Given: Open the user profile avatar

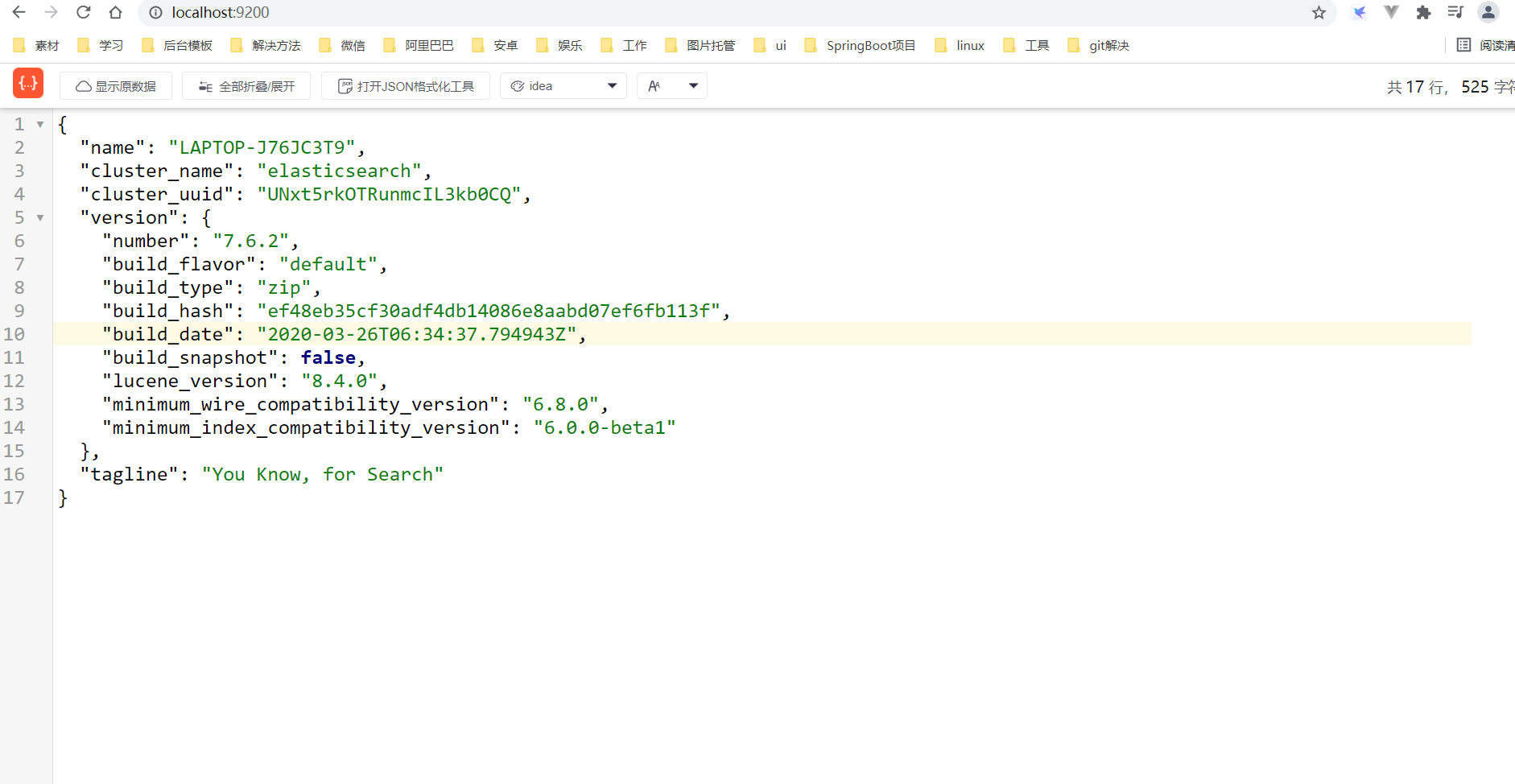Looking at the screenshot, I should (x=1488, y=12).
